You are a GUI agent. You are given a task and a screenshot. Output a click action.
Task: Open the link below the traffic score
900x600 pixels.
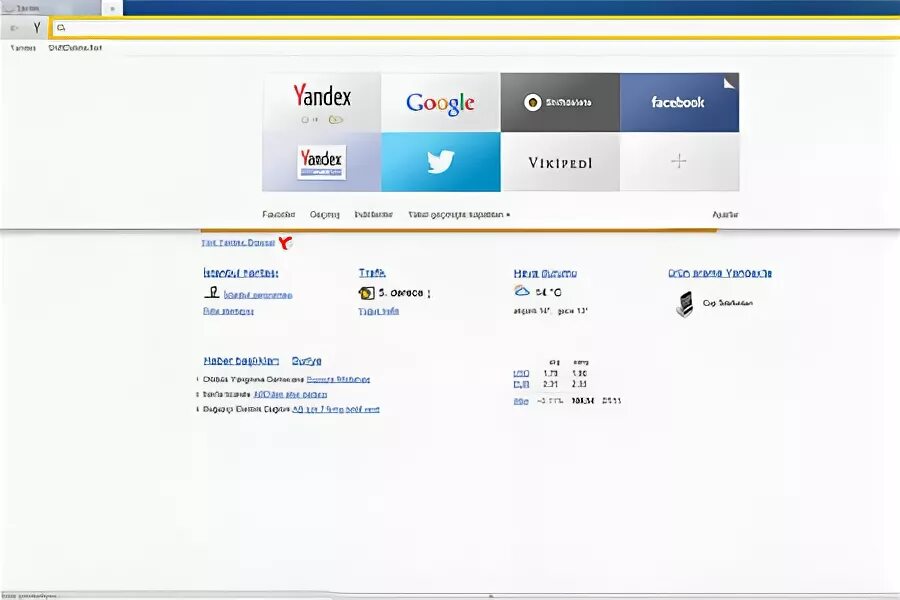pyautogui.click(x=378, y=311)
